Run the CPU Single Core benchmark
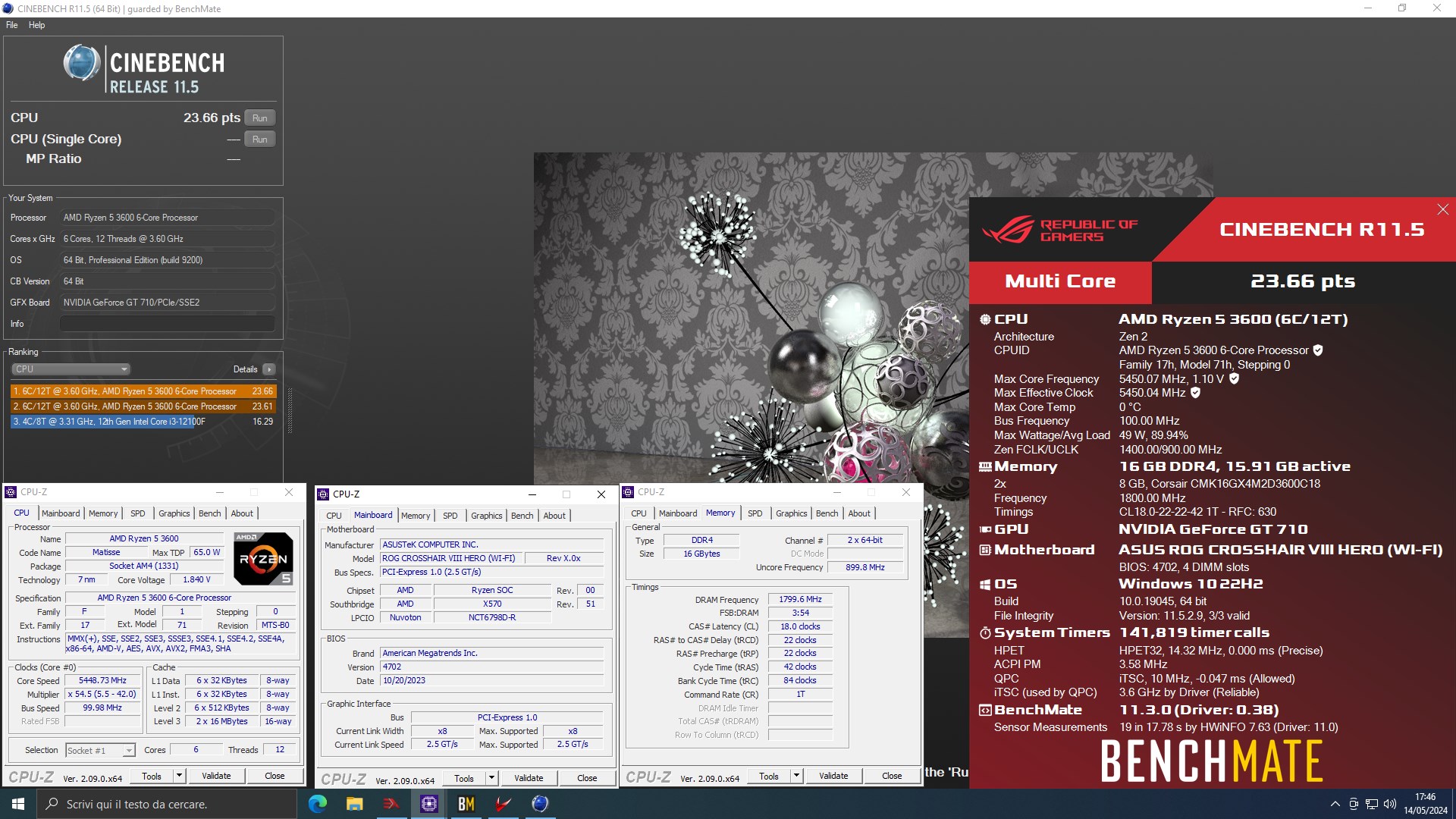1456x819 pixels. pos(260,140)
